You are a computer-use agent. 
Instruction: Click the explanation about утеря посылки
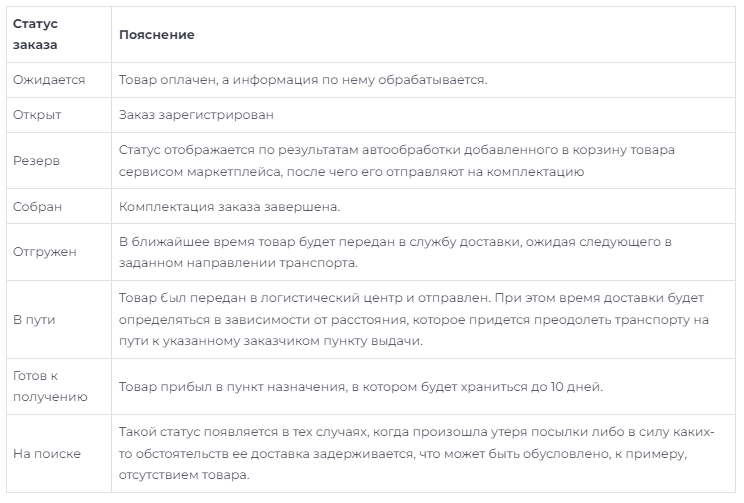click(x=416, y=453)
